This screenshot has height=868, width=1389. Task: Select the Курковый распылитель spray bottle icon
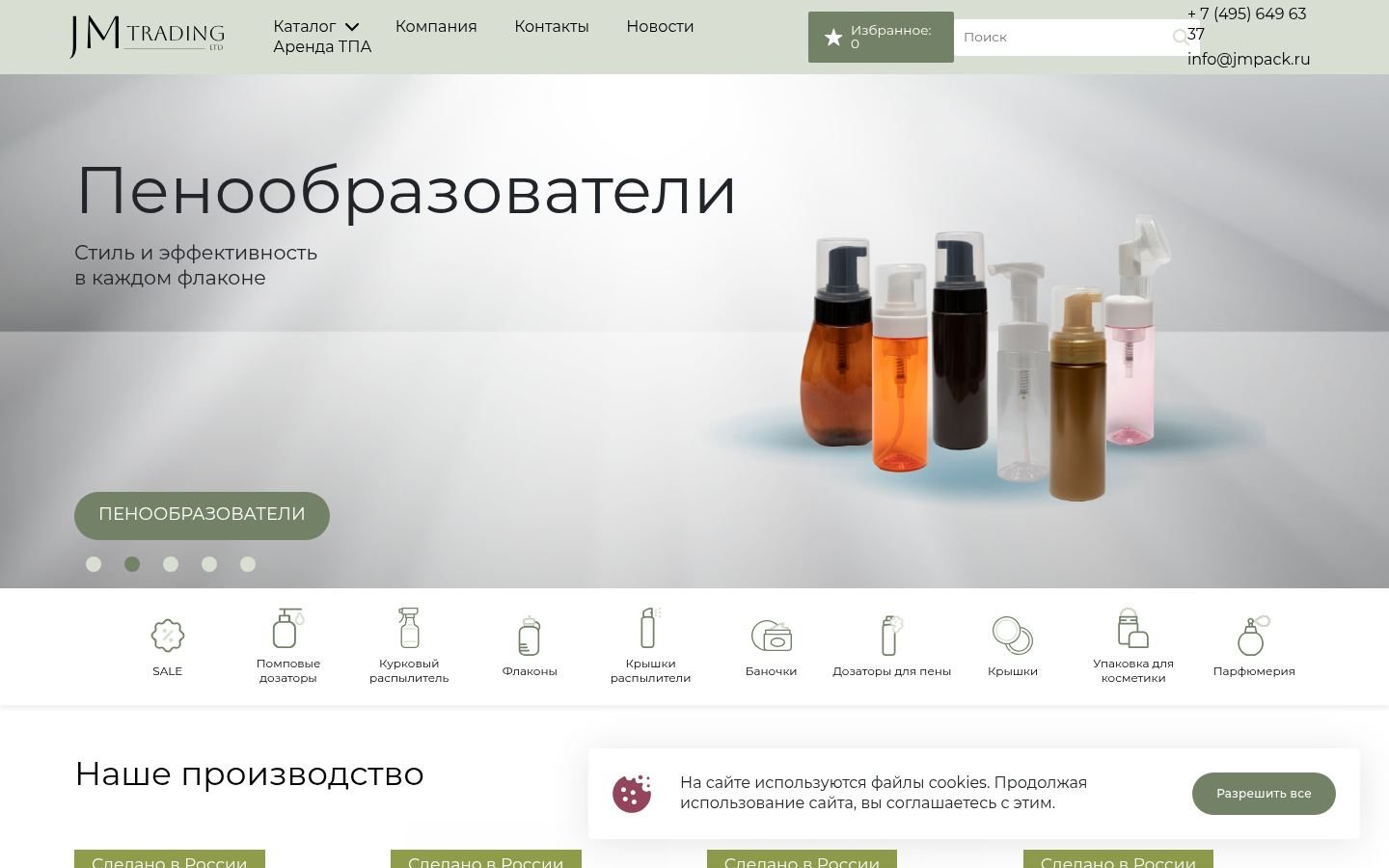click(409, 628)
